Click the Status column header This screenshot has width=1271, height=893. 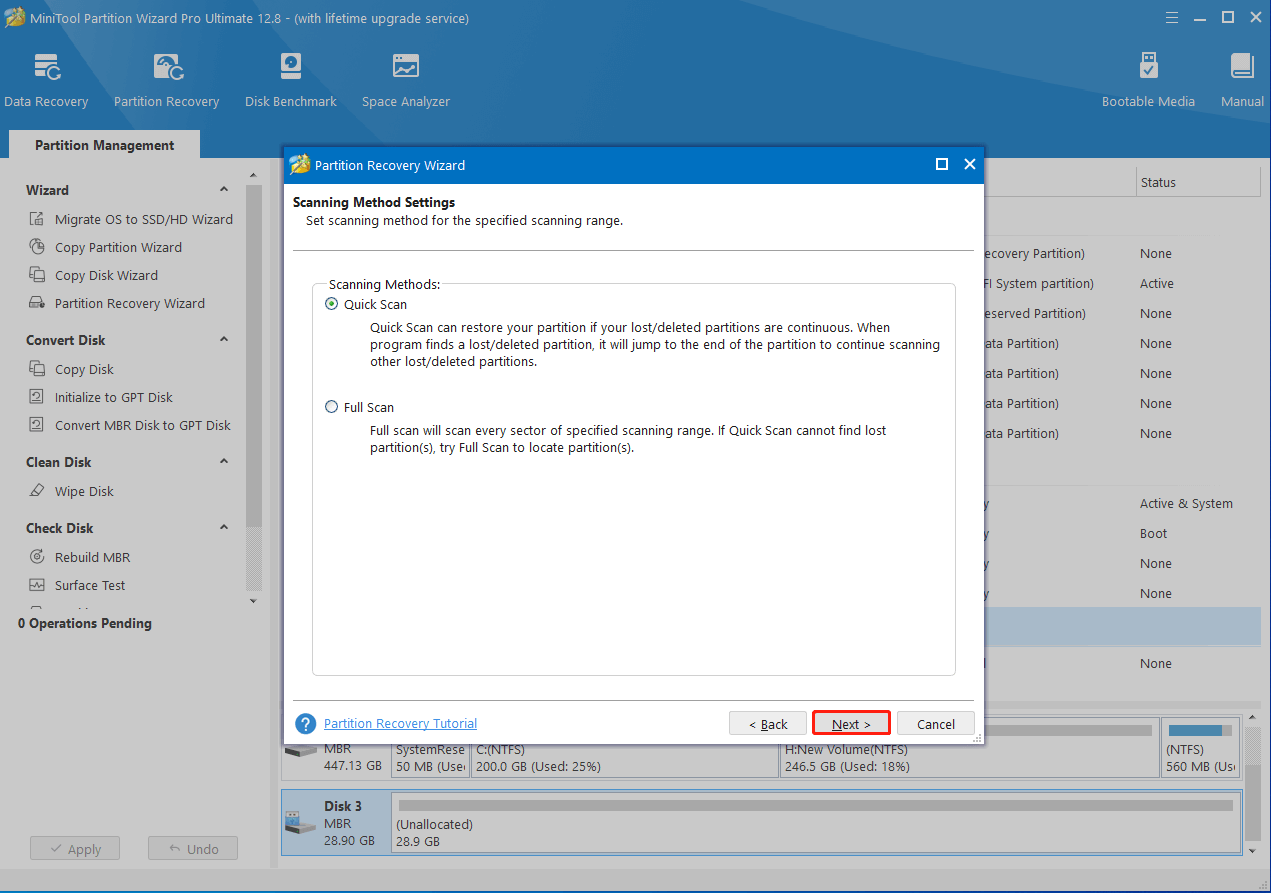[x=1198, y=182]
